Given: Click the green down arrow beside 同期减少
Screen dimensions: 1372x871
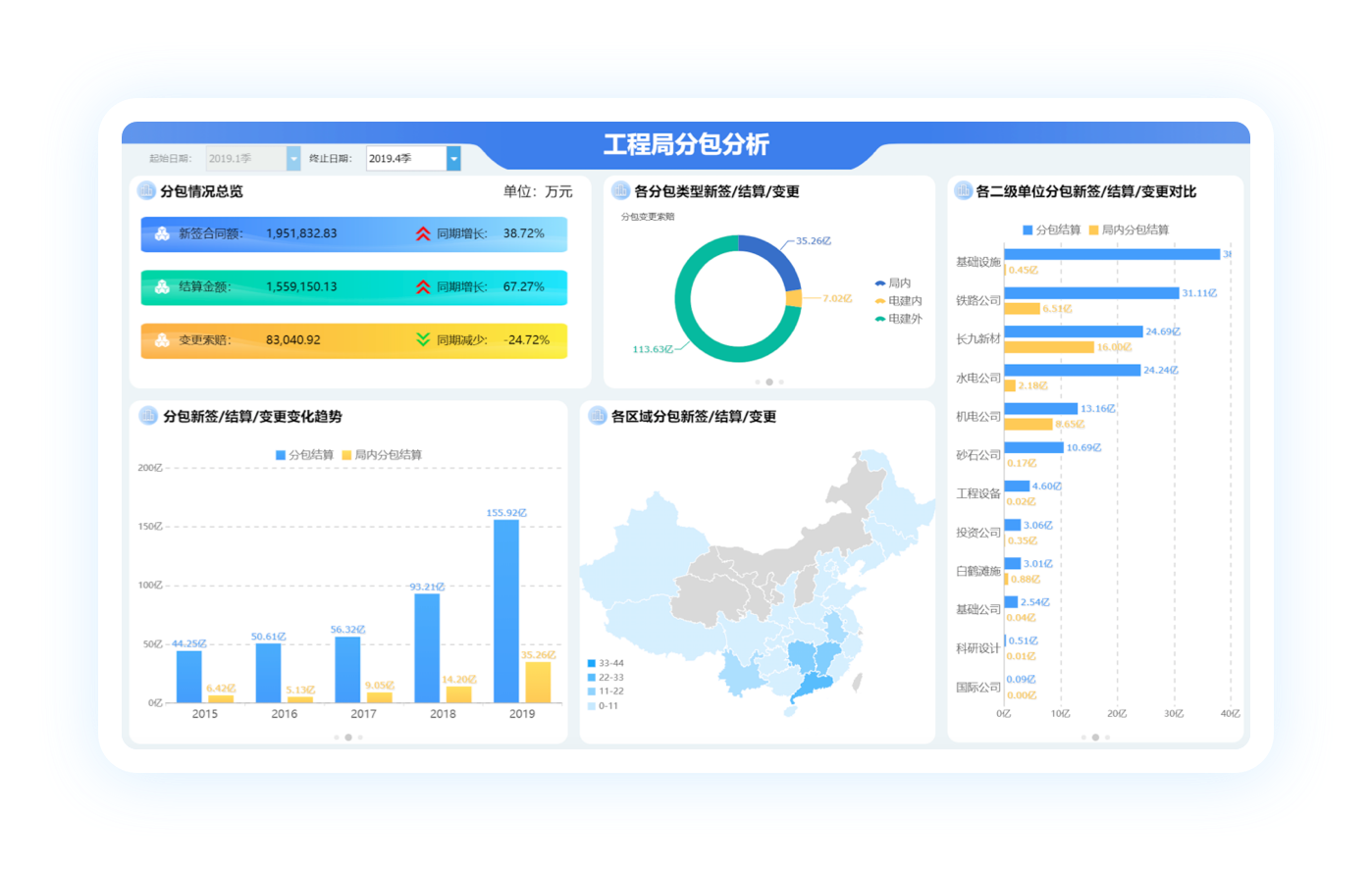Looking at the screenshot, I should point(423,339).
